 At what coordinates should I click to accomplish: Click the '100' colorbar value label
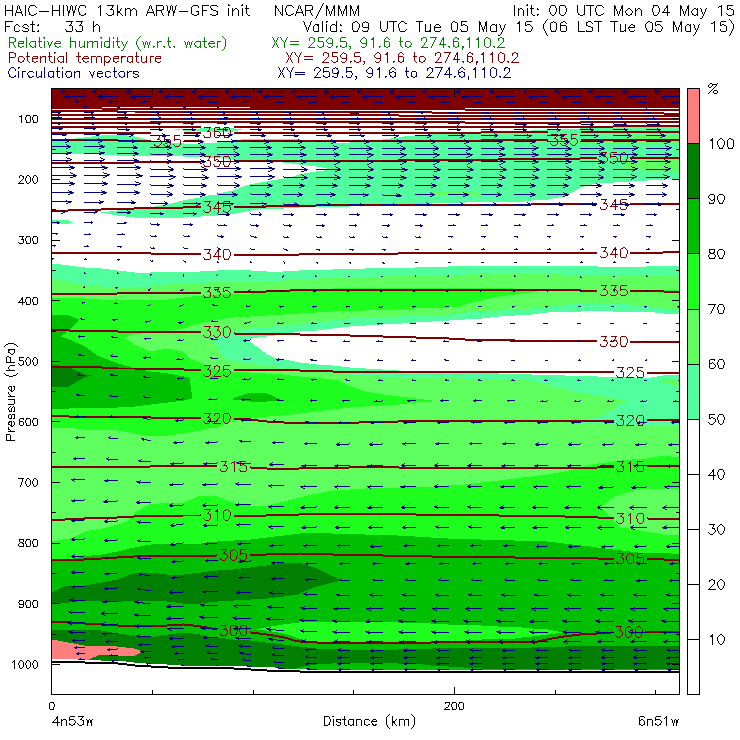(x=722, y=143)
